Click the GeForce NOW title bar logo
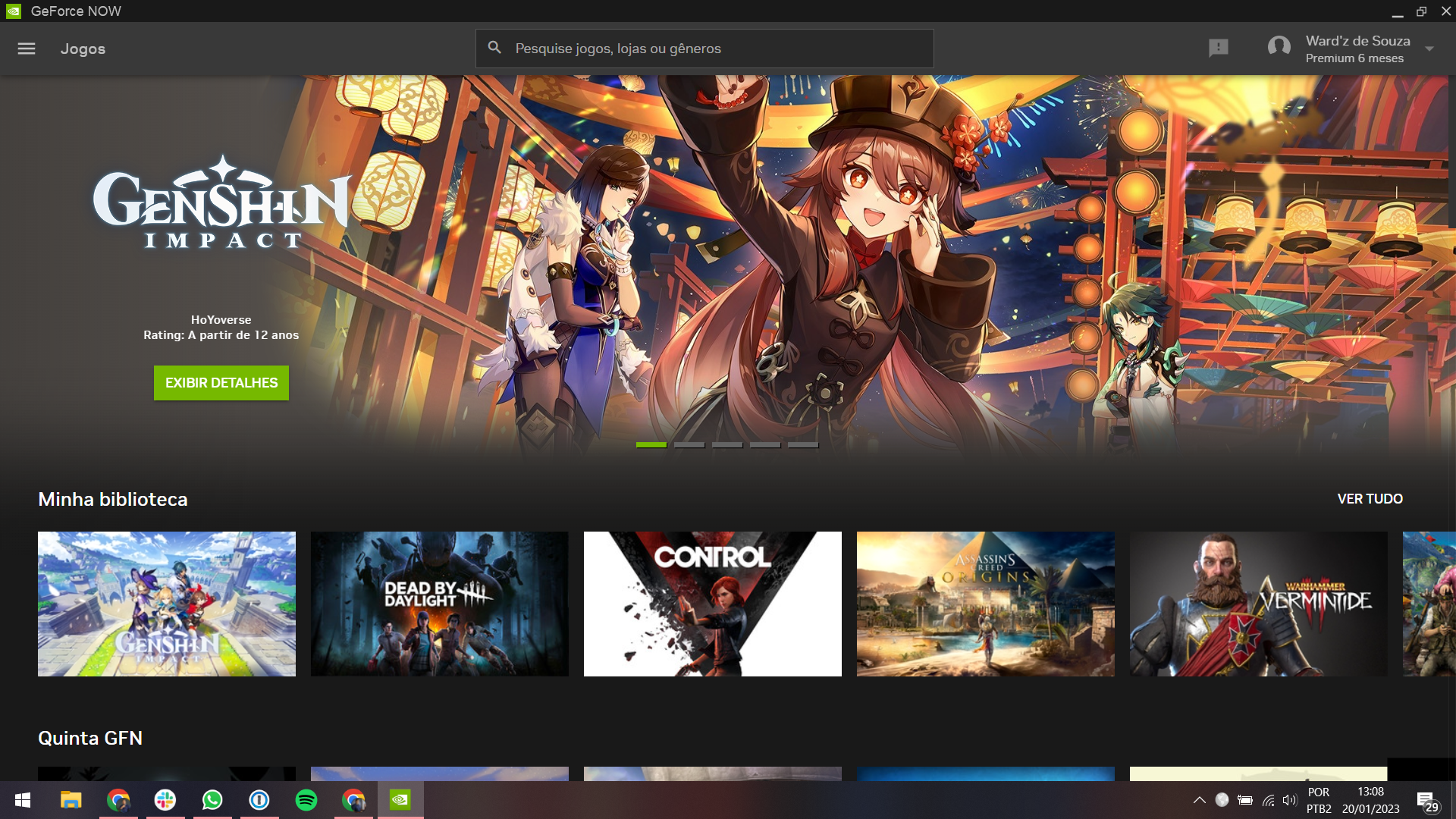This screenshot has width=1456, height=819. tap(14, 11)
